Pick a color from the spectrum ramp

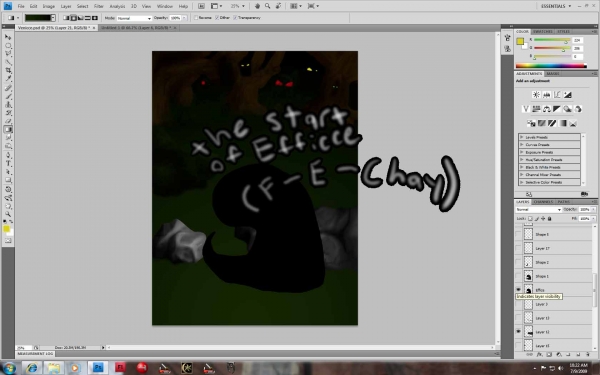click(551, 66)
